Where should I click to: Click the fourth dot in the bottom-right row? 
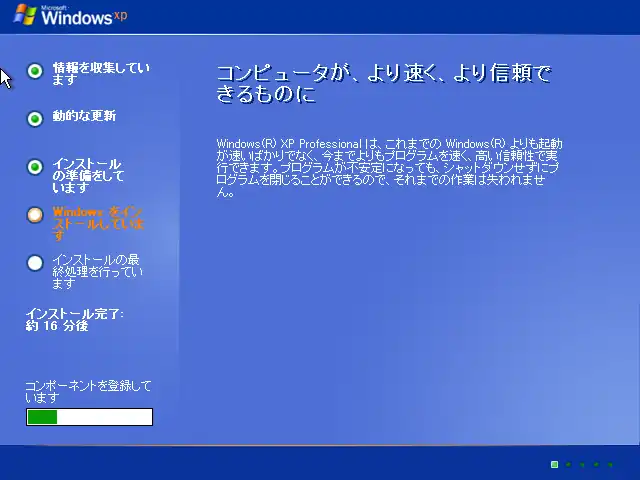point(596,464)
